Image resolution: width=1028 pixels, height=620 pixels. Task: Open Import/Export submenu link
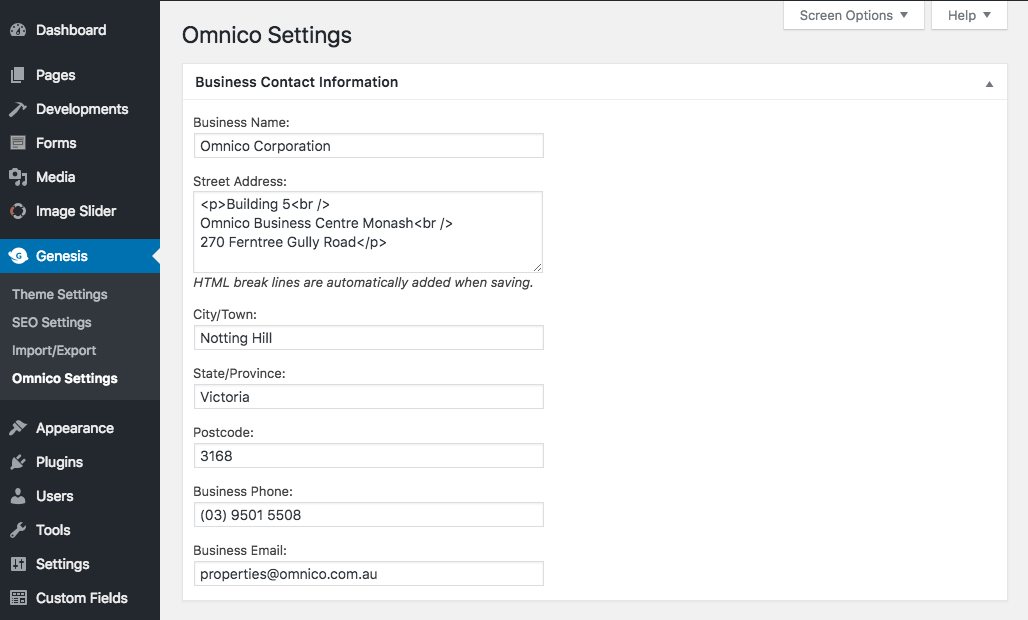(54, 351)
